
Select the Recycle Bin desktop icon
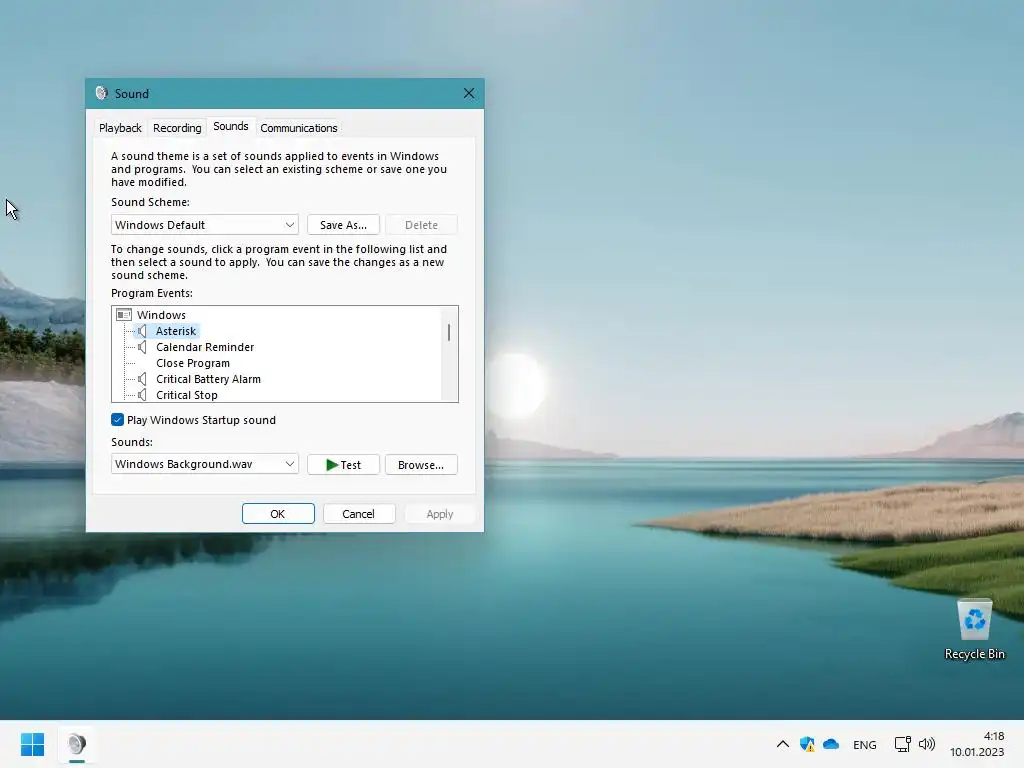[x=974, y=629]
